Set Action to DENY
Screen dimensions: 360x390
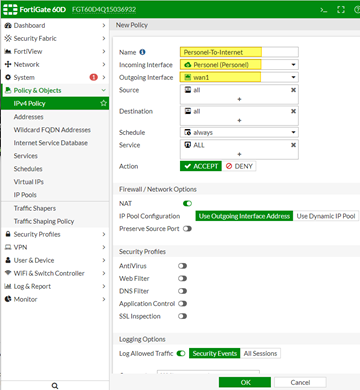click(x=239, y=166)
